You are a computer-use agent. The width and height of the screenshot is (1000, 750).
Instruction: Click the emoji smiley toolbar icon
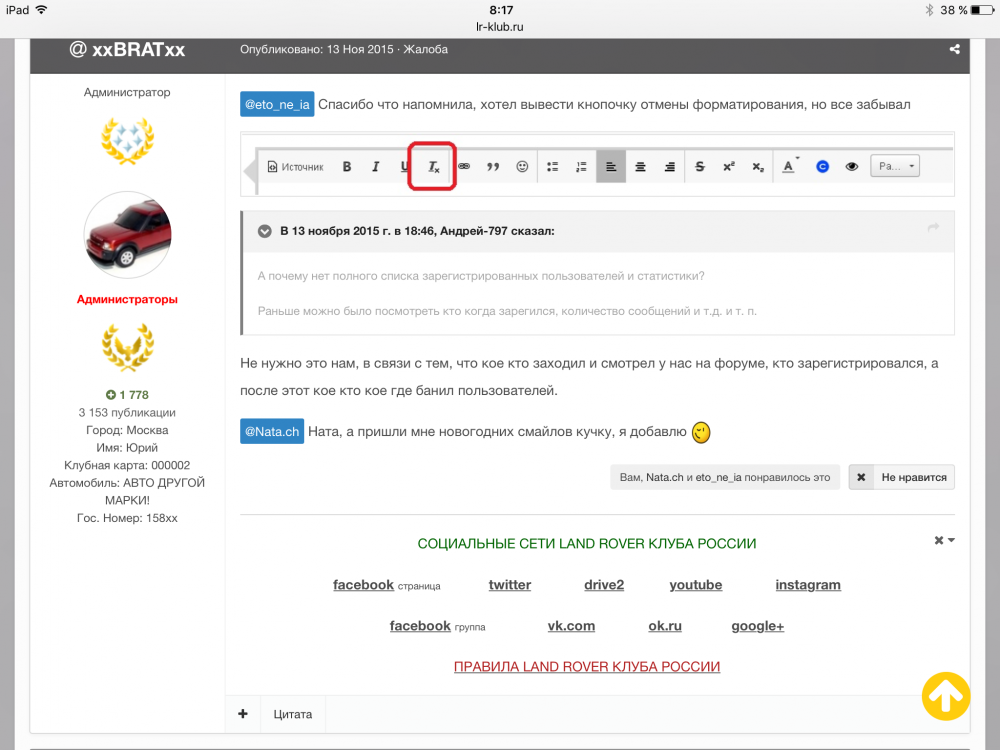[522, 167]
